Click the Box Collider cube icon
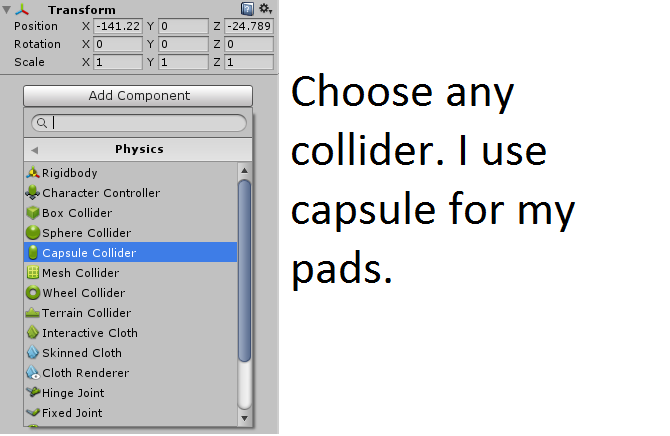Image resolution: width=670 pixels, height=436 pixels. coord(33,213)
